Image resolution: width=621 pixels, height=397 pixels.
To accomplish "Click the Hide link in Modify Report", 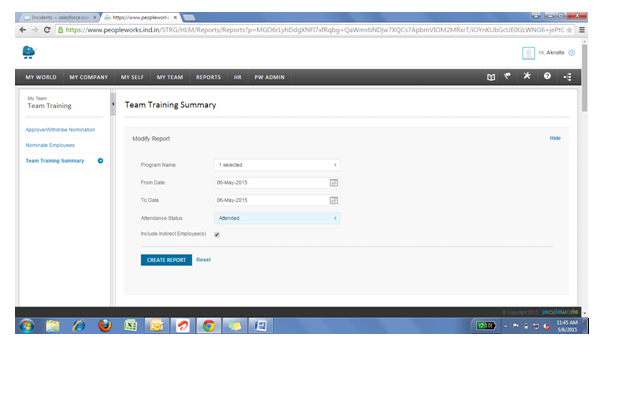I will point(555,138).
